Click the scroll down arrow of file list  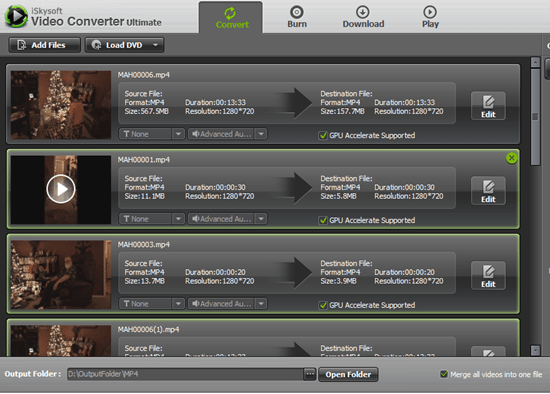click(535, 350)
